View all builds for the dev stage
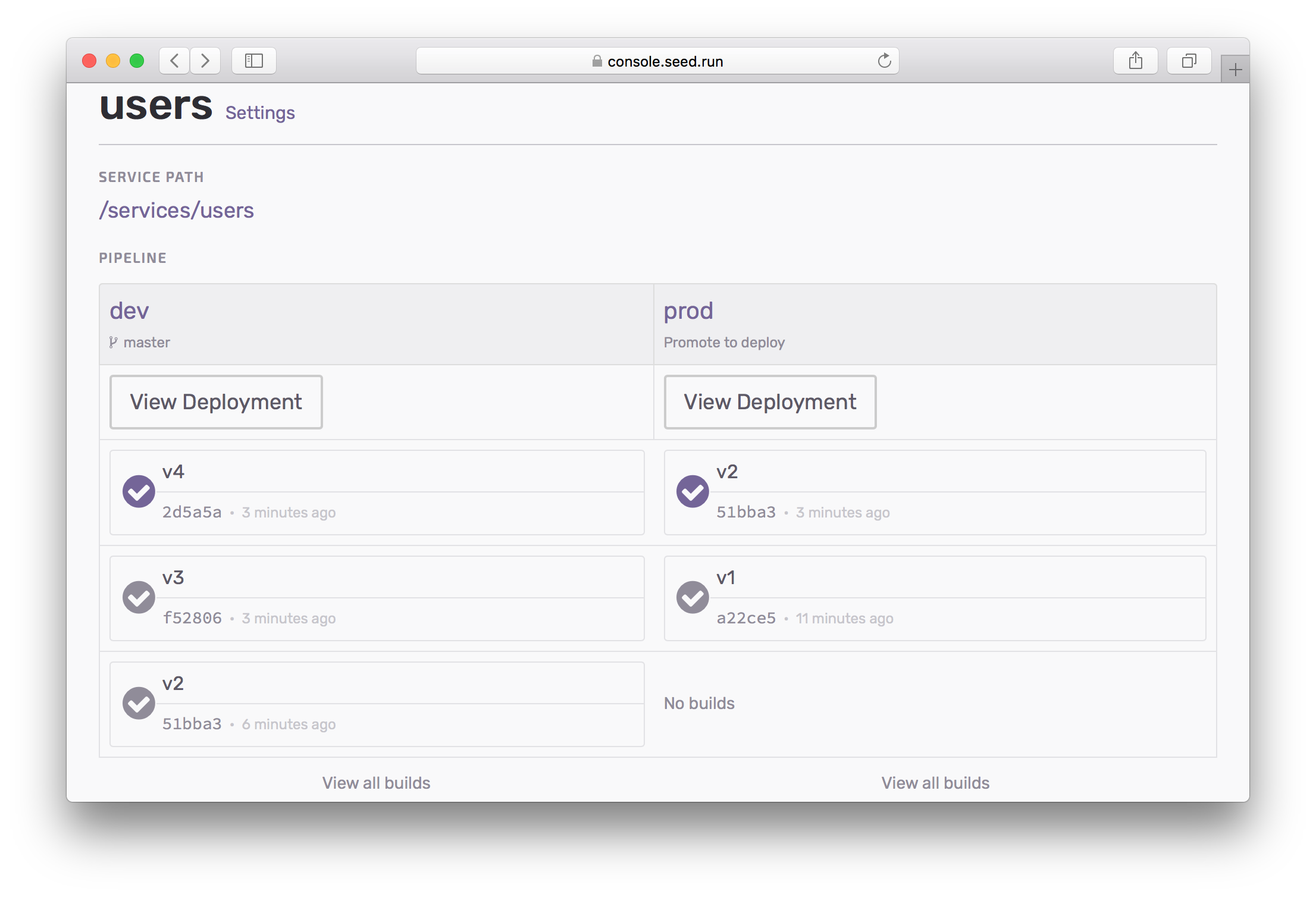1316x897 pixels. (376, 783)
